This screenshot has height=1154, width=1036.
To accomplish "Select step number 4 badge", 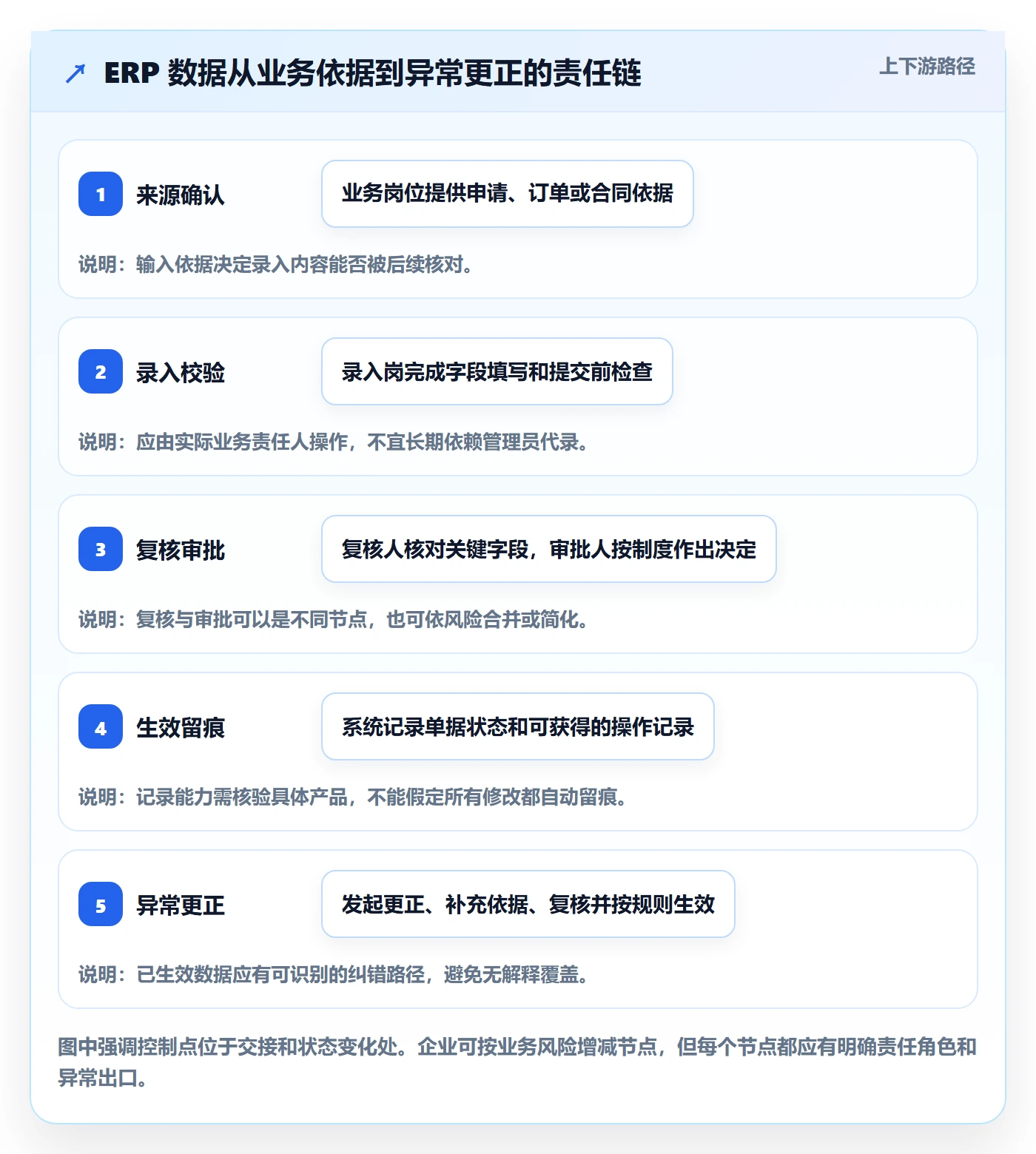I will click(x=101, y=726).
